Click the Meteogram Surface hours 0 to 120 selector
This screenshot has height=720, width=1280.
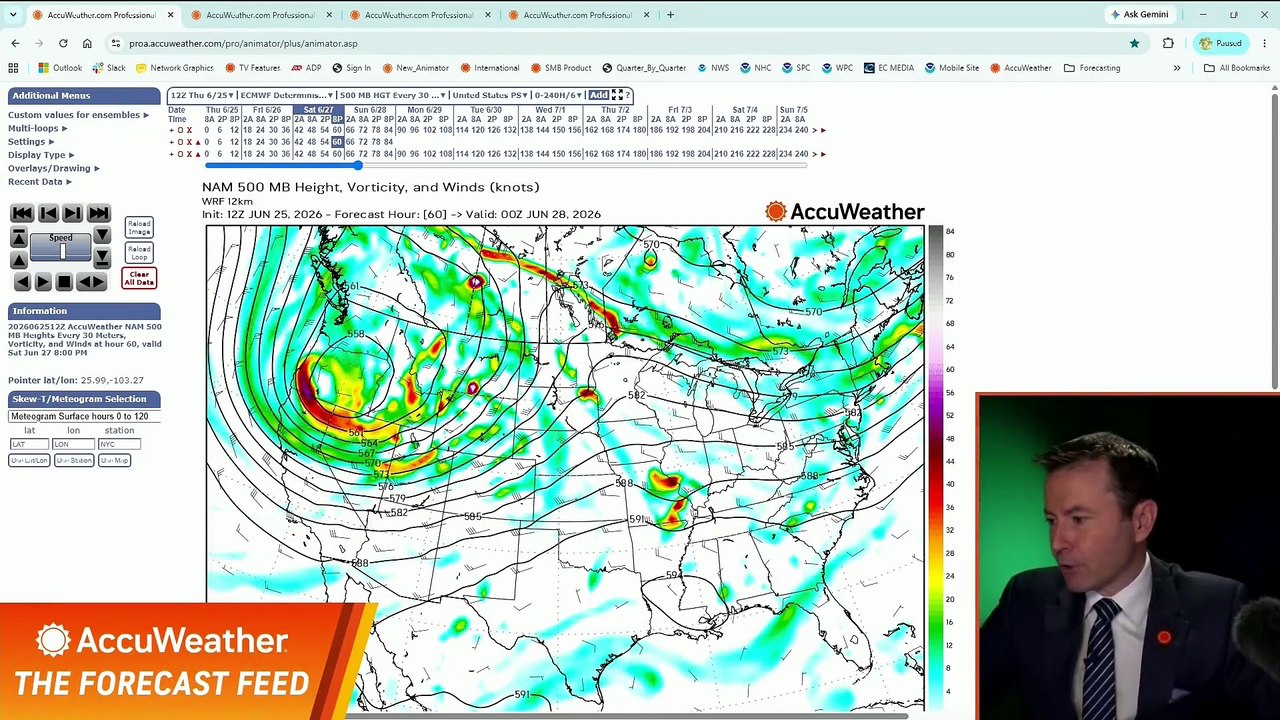84,416
